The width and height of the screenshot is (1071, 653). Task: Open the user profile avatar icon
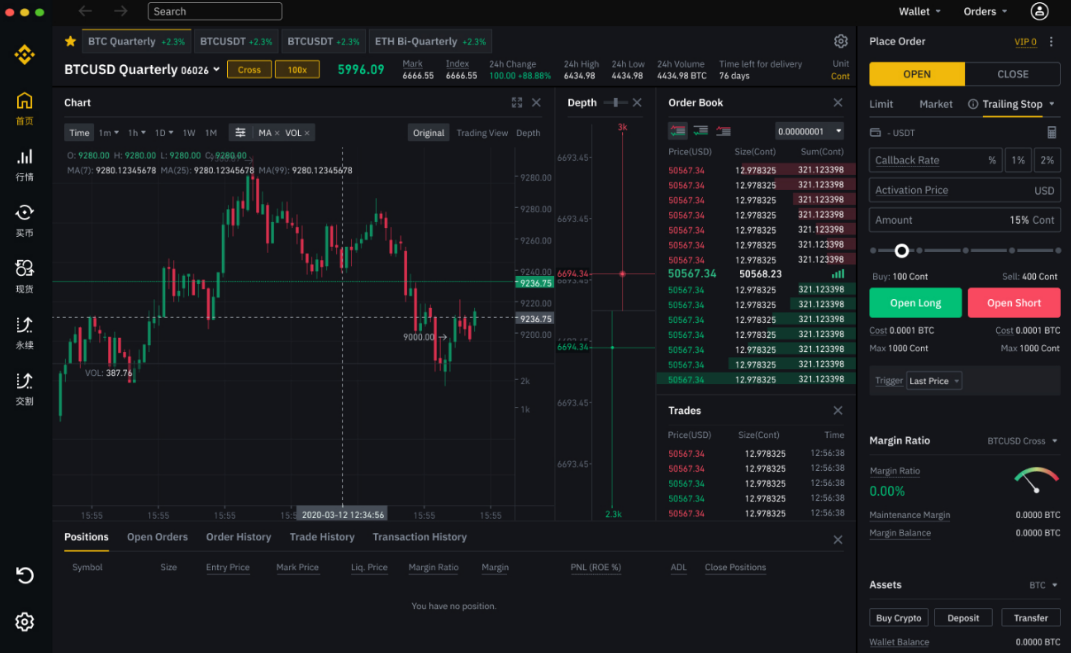pyautogui.click(x=1039, y=11)
